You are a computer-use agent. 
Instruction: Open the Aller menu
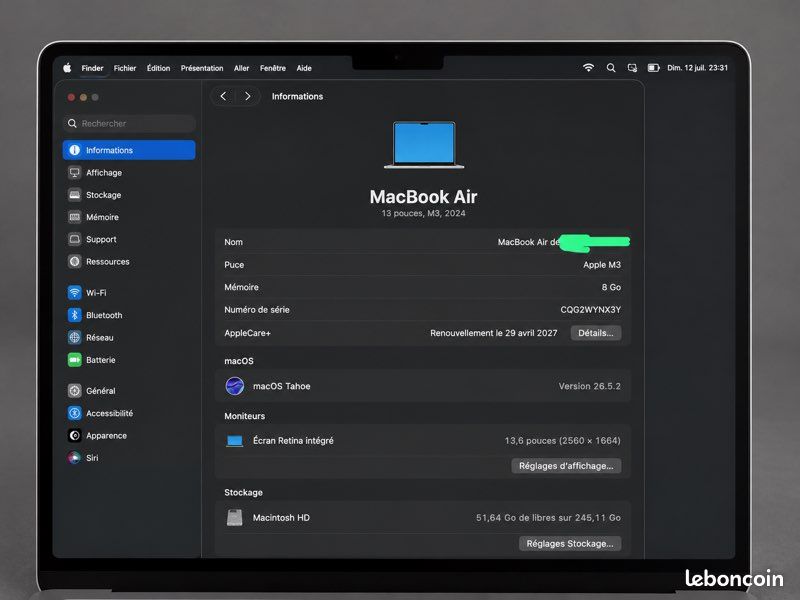pyautogui.click(x=241, y=68)
